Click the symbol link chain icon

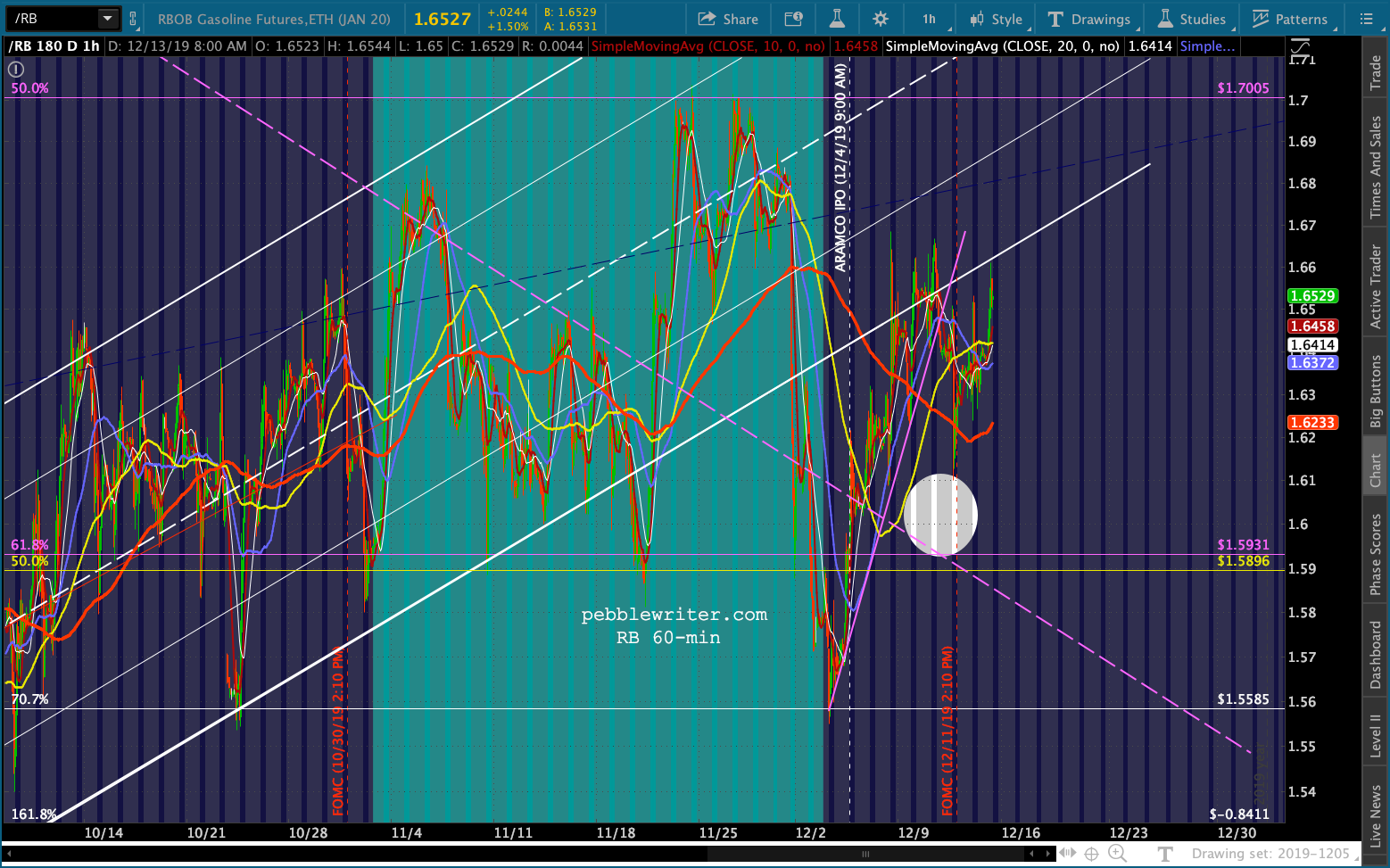pyautogui.click(x=133, y=19)
